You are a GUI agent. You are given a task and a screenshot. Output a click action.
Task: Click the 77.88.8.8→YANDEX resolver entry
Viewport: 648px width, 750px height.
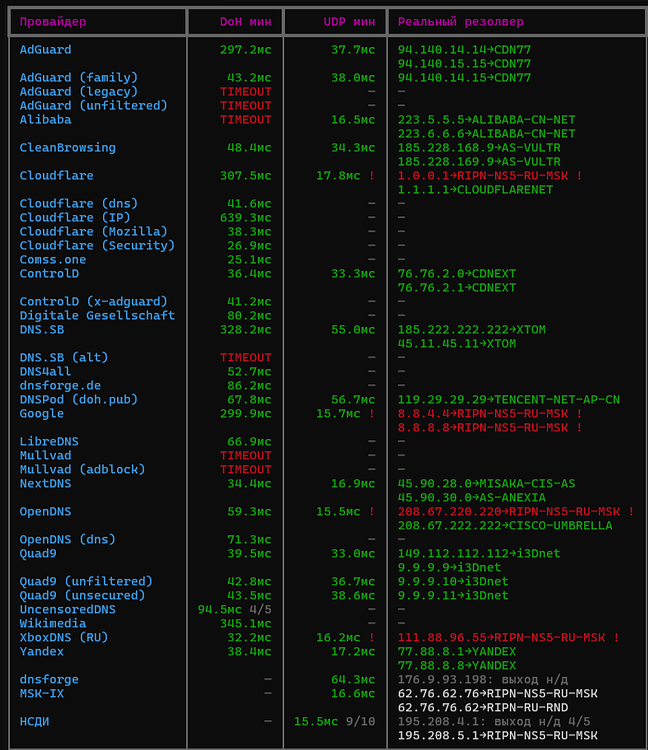pyautogui.click(x=457, y=665)
